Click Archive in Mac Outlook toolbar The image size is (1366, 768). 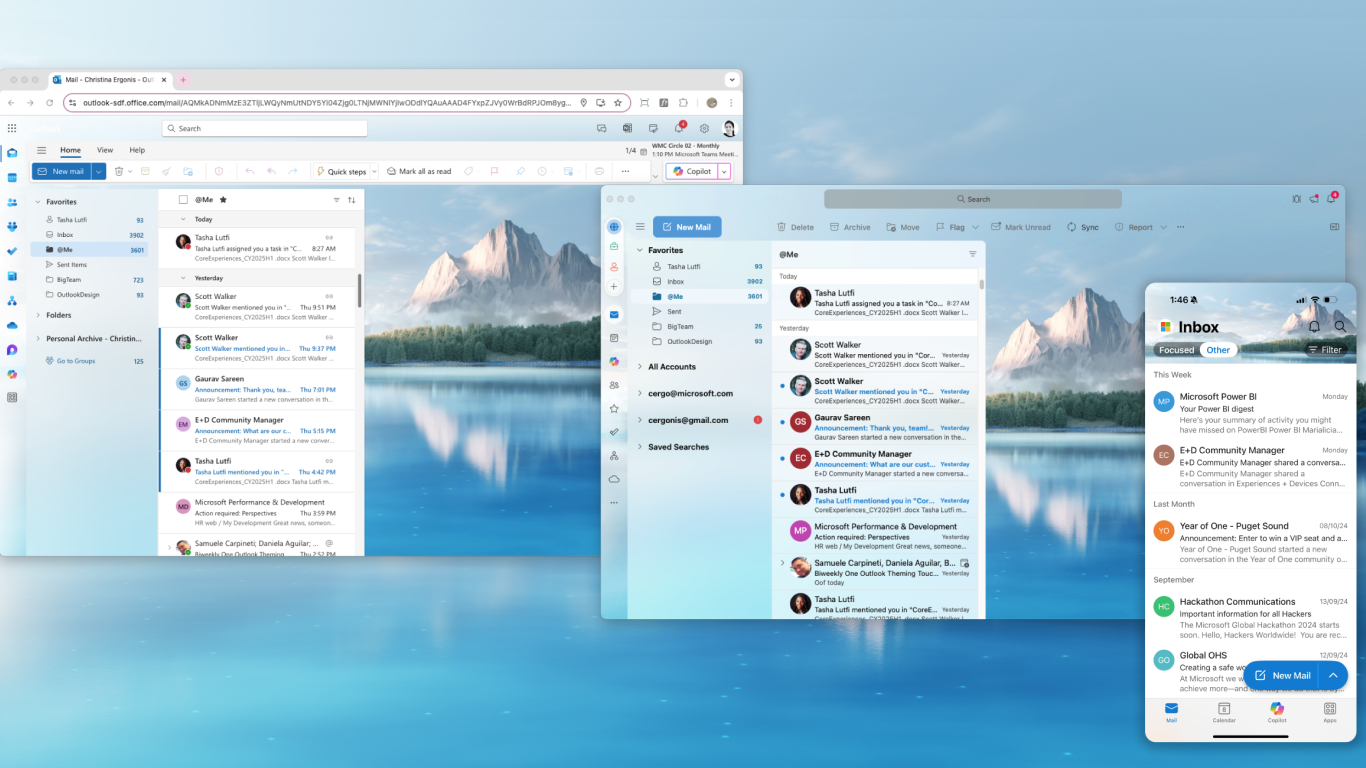point(850,227)
